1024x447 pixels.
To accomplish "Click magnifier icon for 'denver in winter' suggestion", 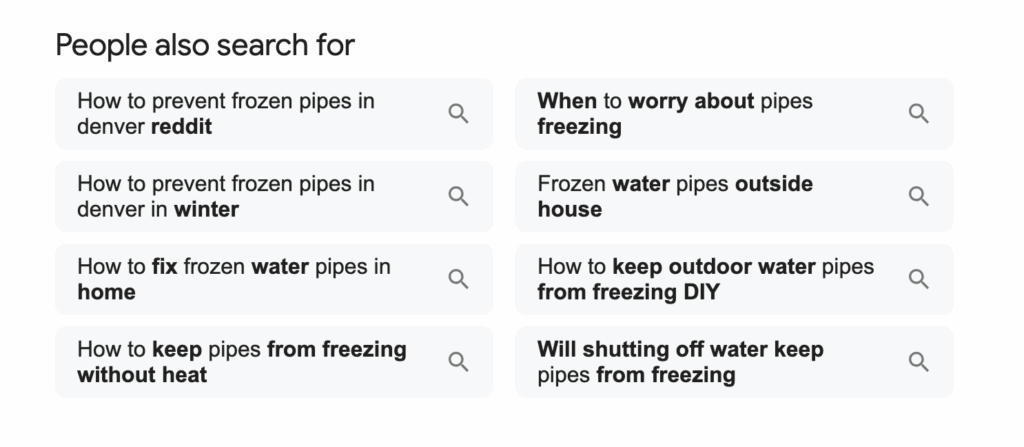I will 458,196.
